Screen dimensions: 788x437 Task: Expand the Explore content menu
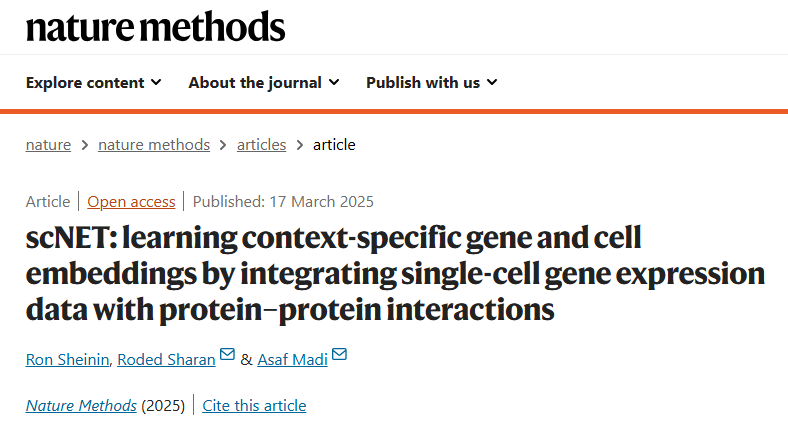pyautogui.click(x=93, y=83)
